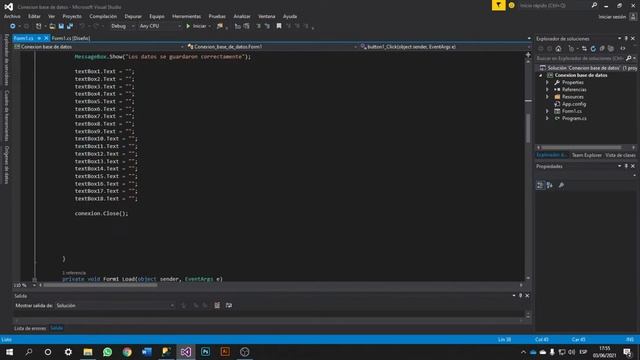This screenshot has height=360, width=640.
Task: Click Iniciar sesión link
Action: click(612, 17)
